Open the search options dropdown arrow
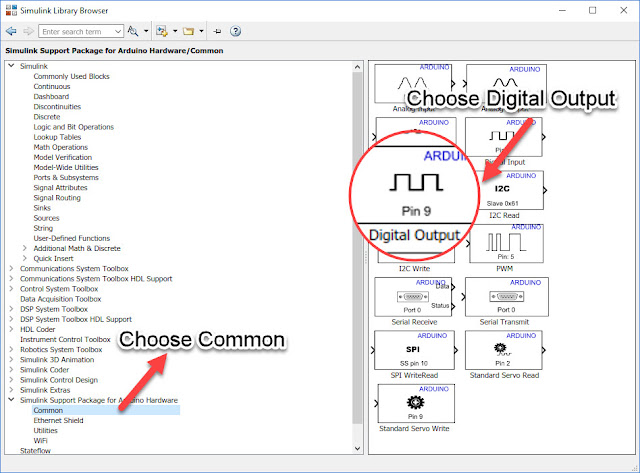The image size is (640, 473). coord(146,31)
